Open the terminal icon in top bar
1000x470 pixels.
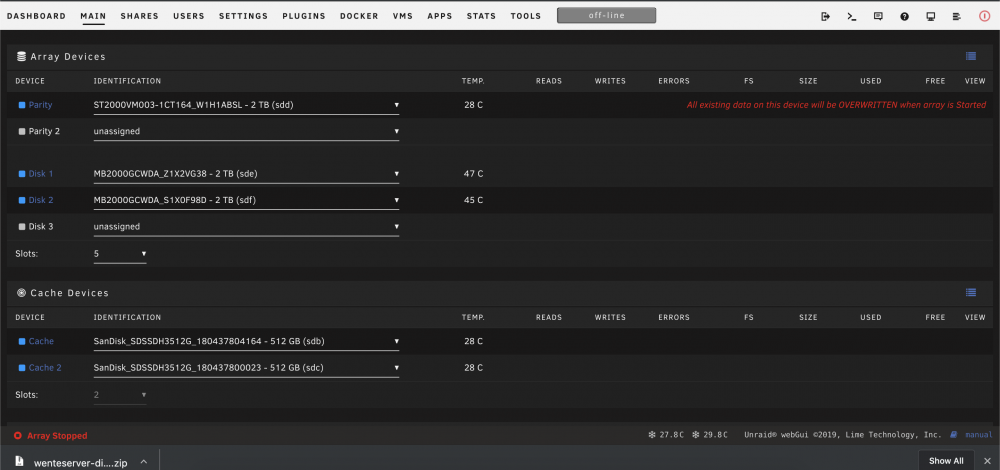[x=851, y=17]
